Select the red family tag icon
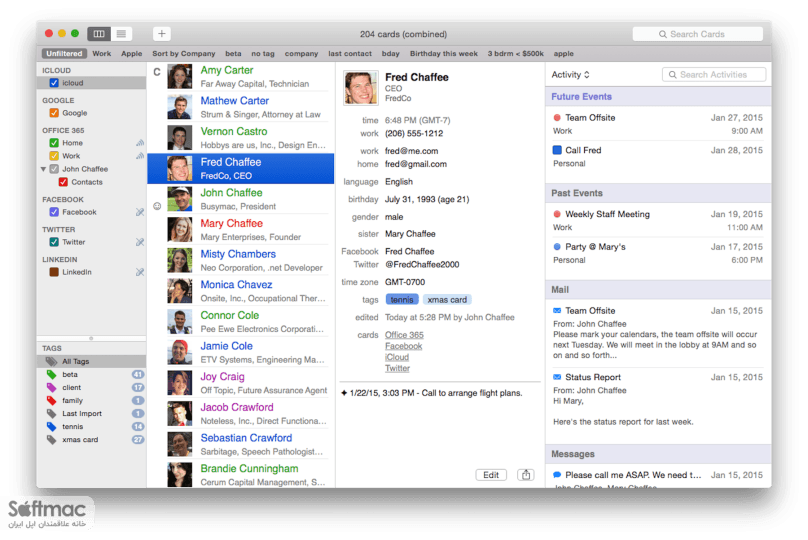The height and width of the screenshot is (540, 808). point(51,400)
